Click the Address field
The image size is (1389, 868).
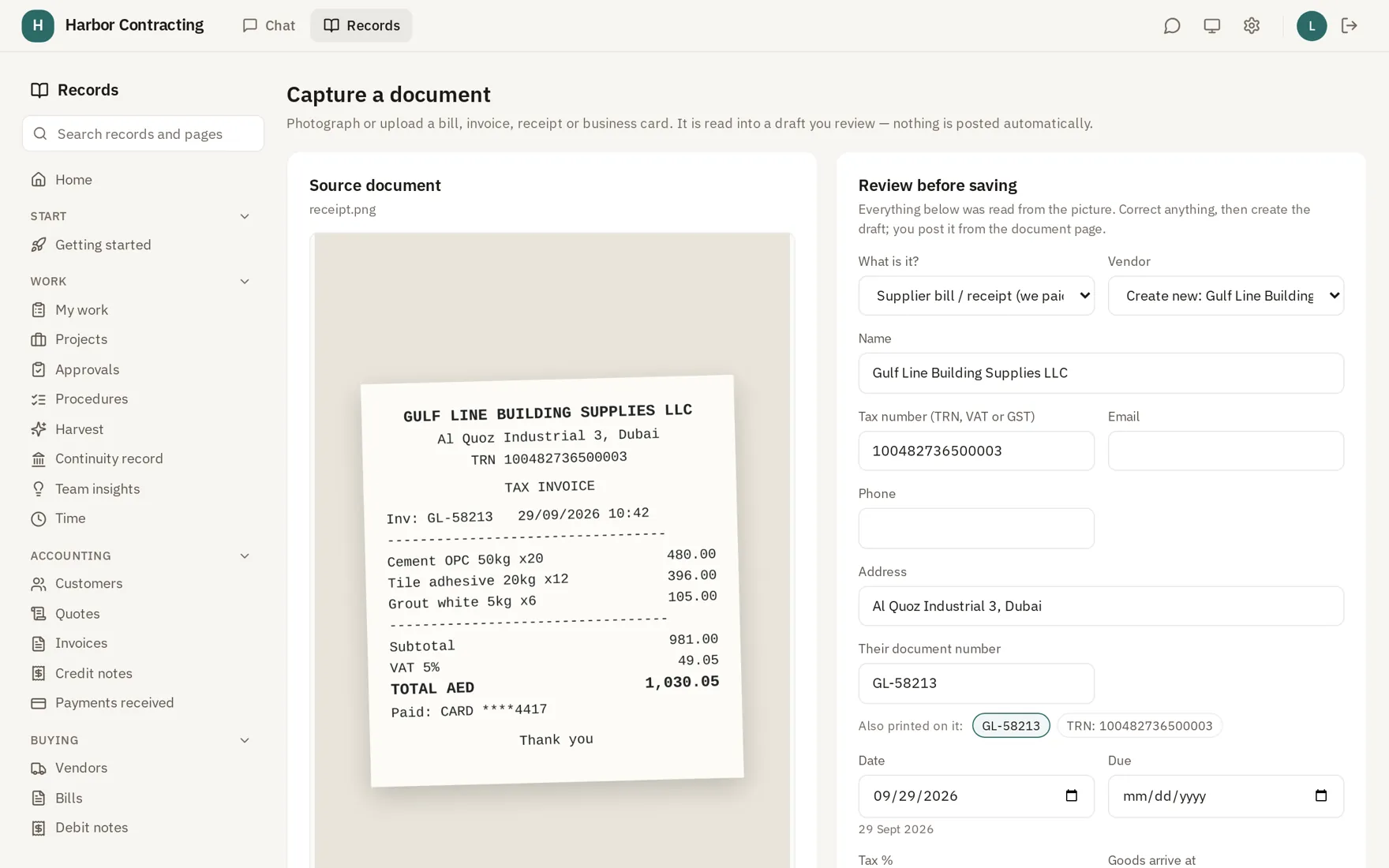[1101, 606]
